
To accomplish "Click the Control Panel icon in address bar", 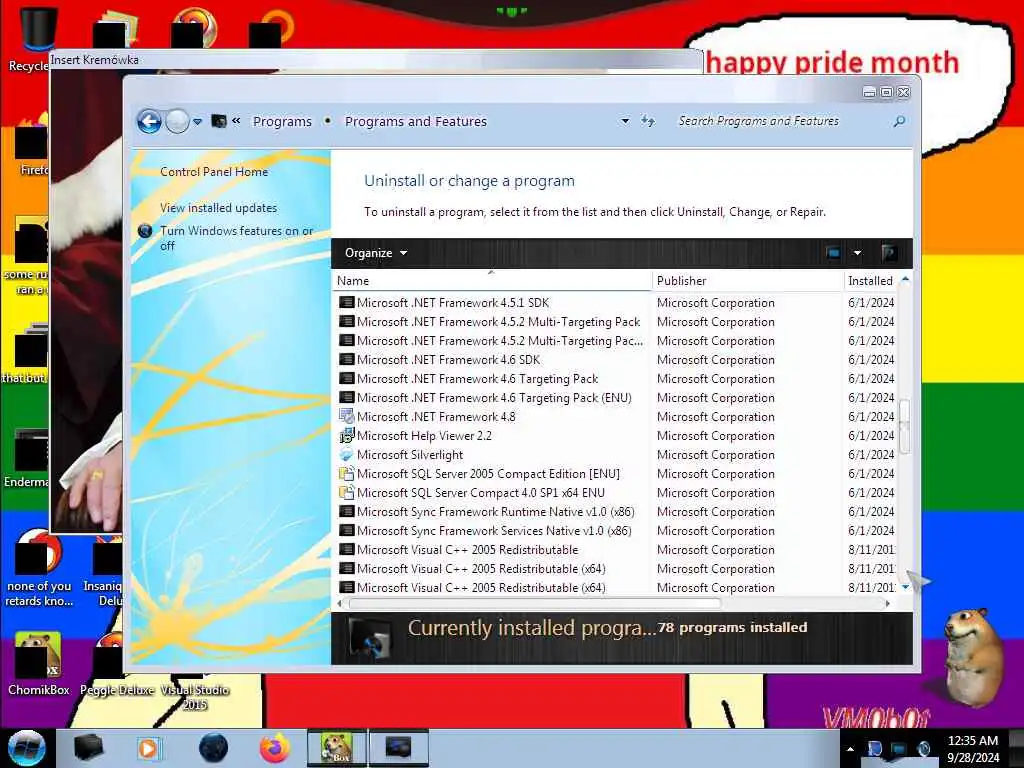I will (x=219, y=121).
